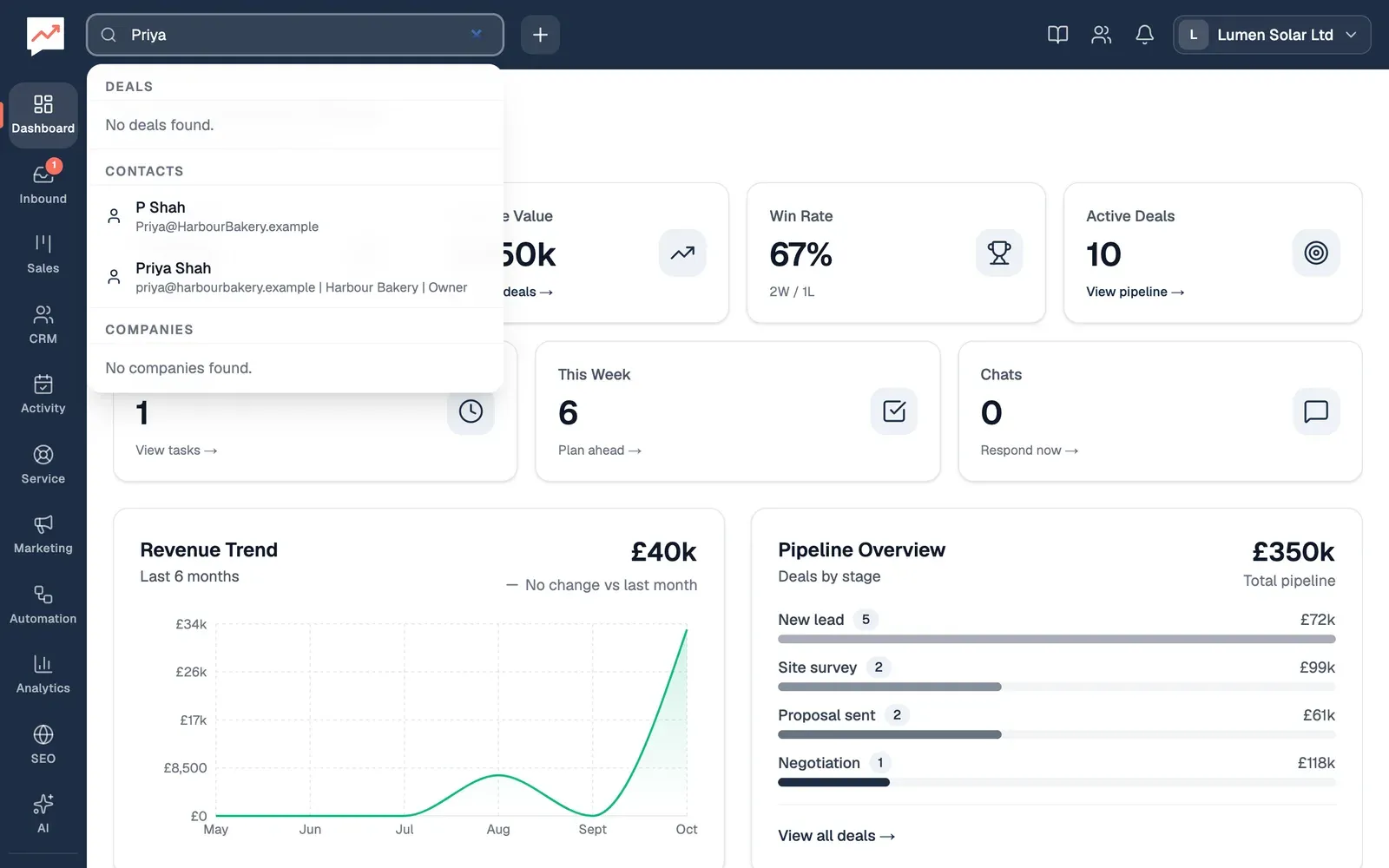Click the Proposal sent stage label

tap(826, 715)
